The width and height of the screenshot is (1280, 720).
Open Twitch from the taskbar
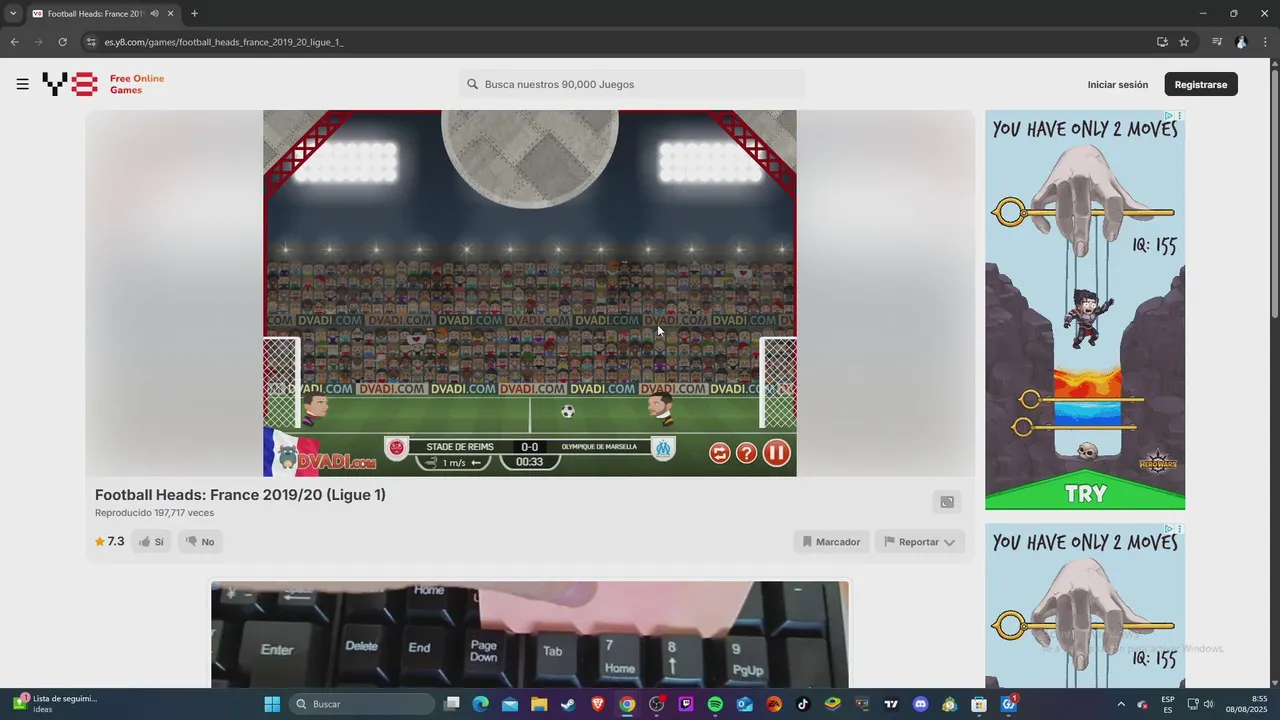click(686, 704)
